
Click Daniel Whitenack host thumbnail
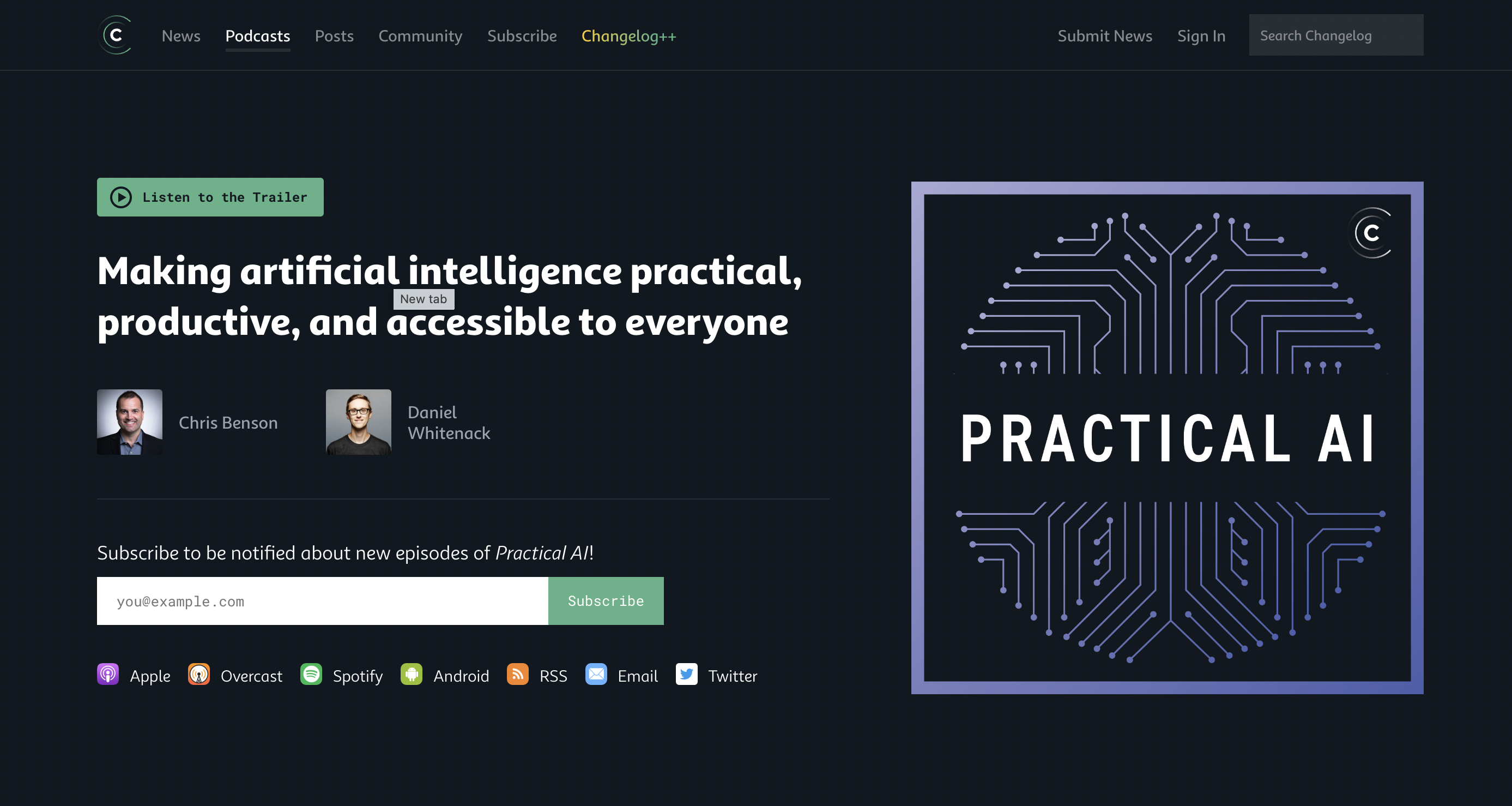358,421
